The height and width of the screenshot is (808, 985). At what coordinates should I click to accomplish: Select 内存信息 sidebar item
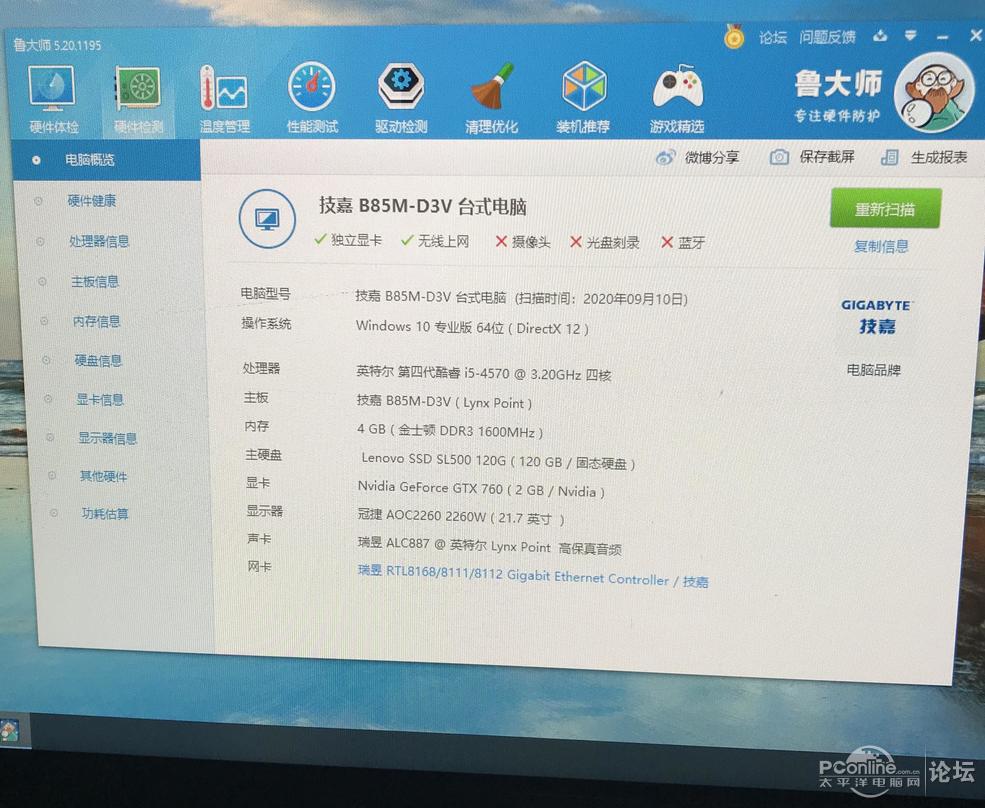tap(96, 322)
